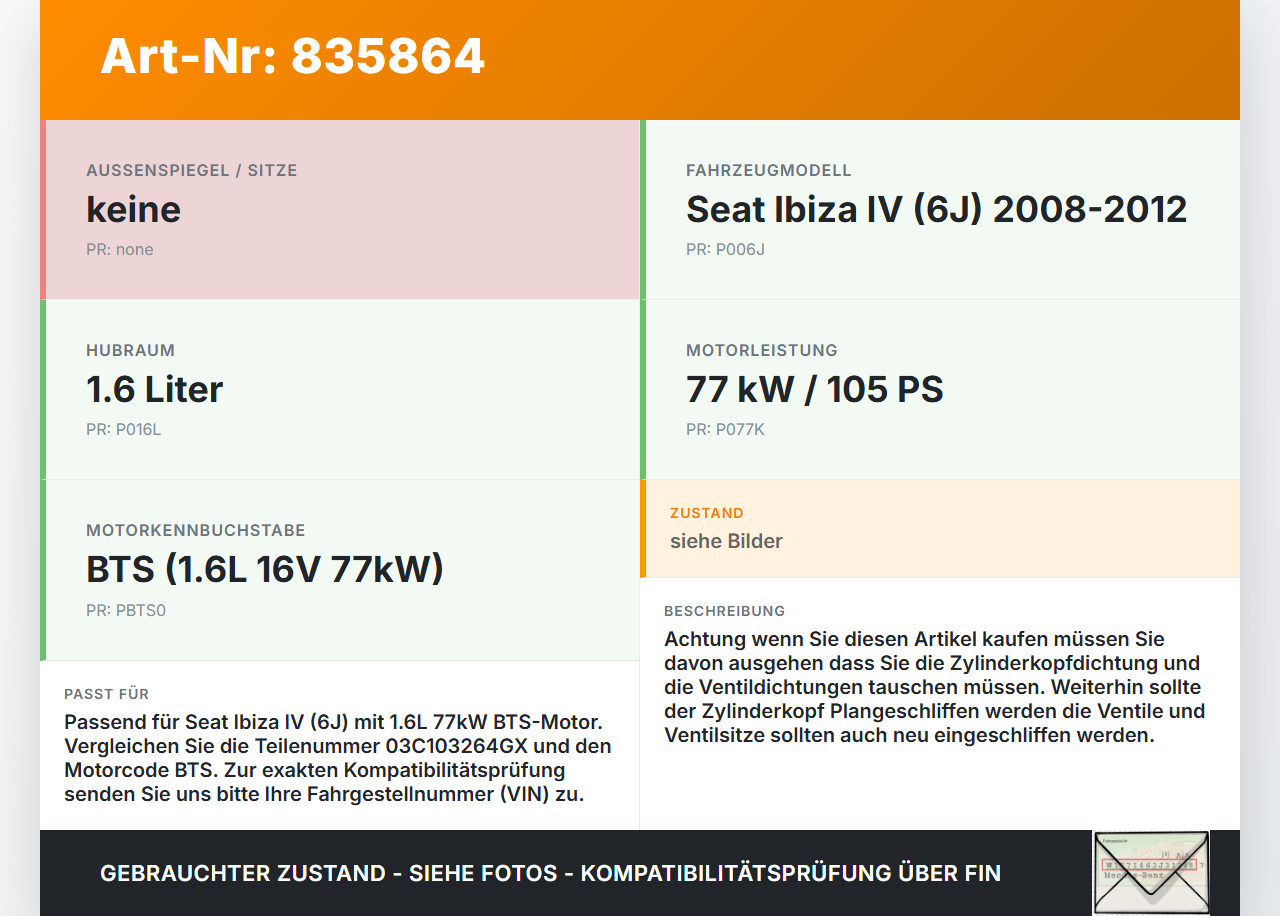This screenshot has height=916, width=1280.
Task: Select 'Seat Ibiza IV (6J) 2008-2012' text
Action: [x=936, y=209]
